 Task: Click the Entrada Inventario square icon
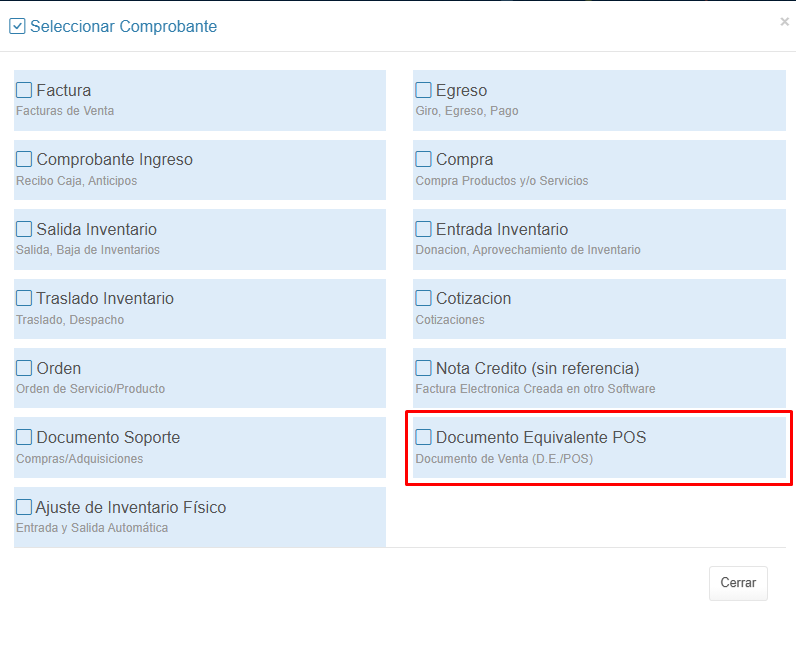pyautogui.click(x=424, y=229)
